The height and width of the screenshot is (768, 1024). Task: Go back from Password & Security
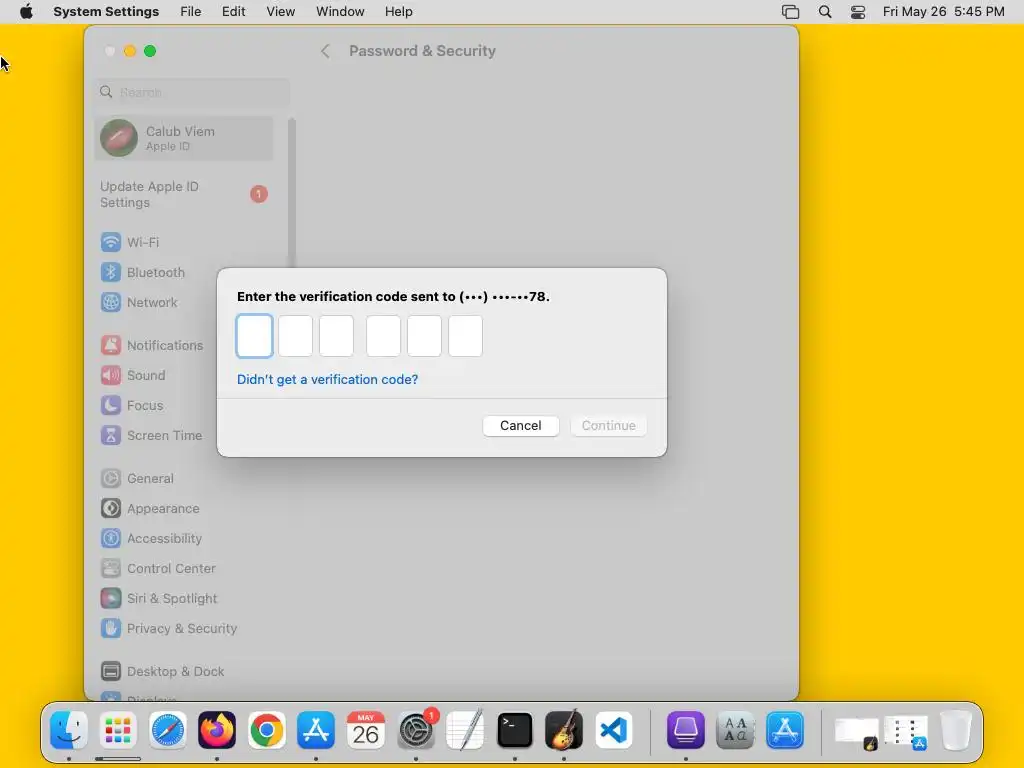coord(325,51)
